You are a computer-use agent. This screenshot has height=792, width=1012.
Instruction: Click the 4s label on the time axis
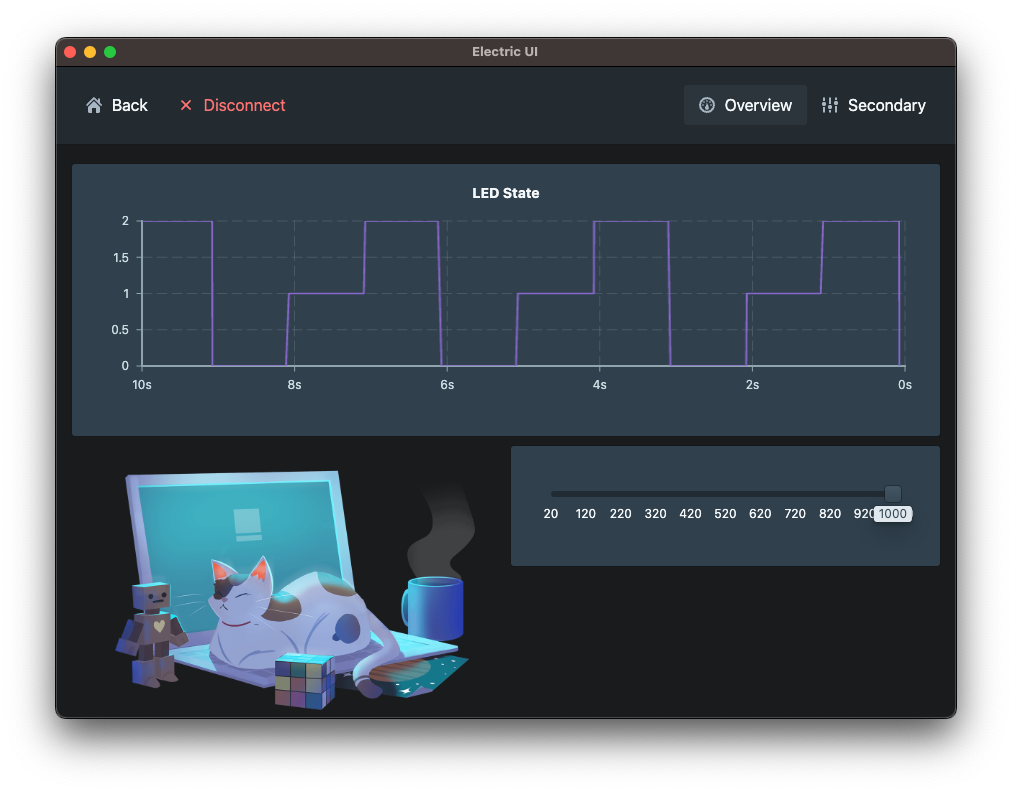point(599,384)
